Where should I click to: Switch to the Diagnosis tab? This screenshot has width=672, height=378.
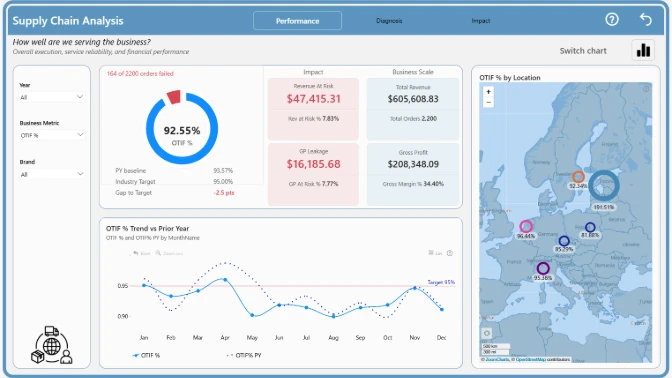tap(389, 21)
